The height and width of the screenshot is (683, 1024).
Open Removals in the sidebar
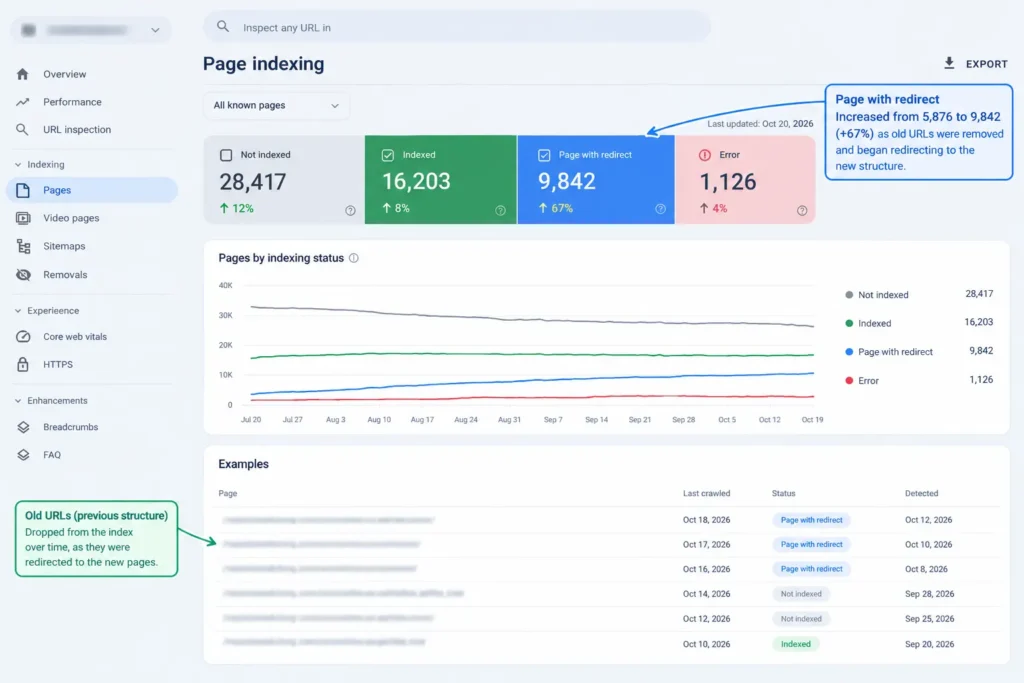click(65, 275)
